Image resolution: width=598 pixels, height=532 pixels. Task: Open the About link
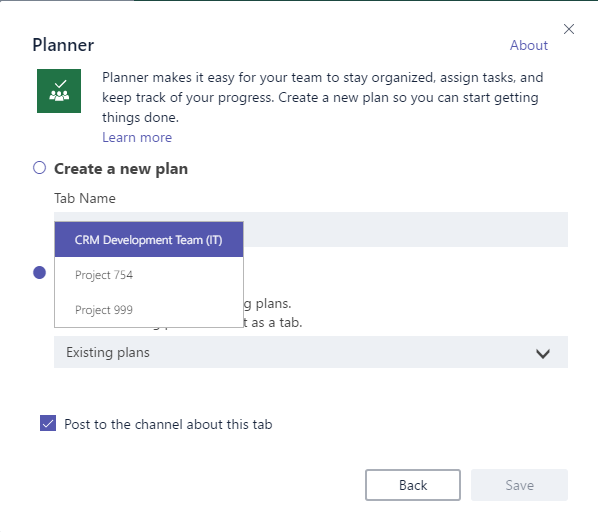[x=529, y=45]
